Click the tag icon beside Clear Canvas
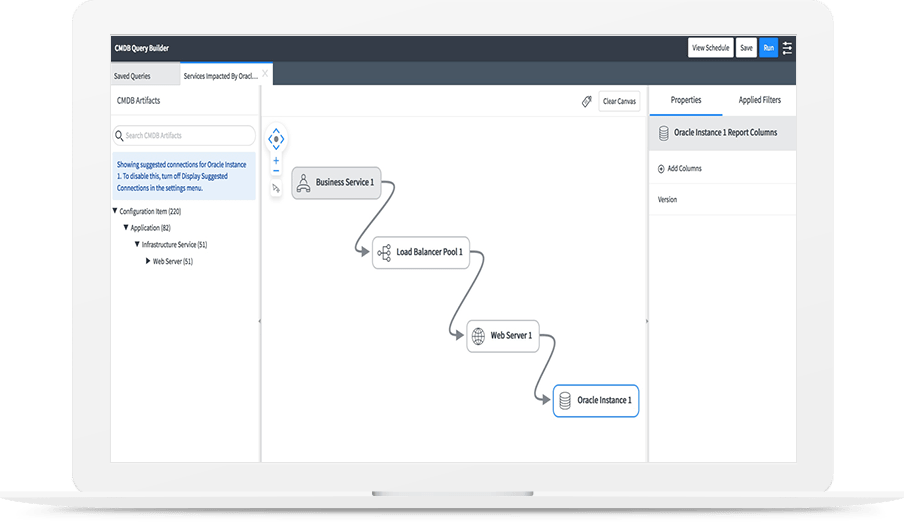 [586, 101]
